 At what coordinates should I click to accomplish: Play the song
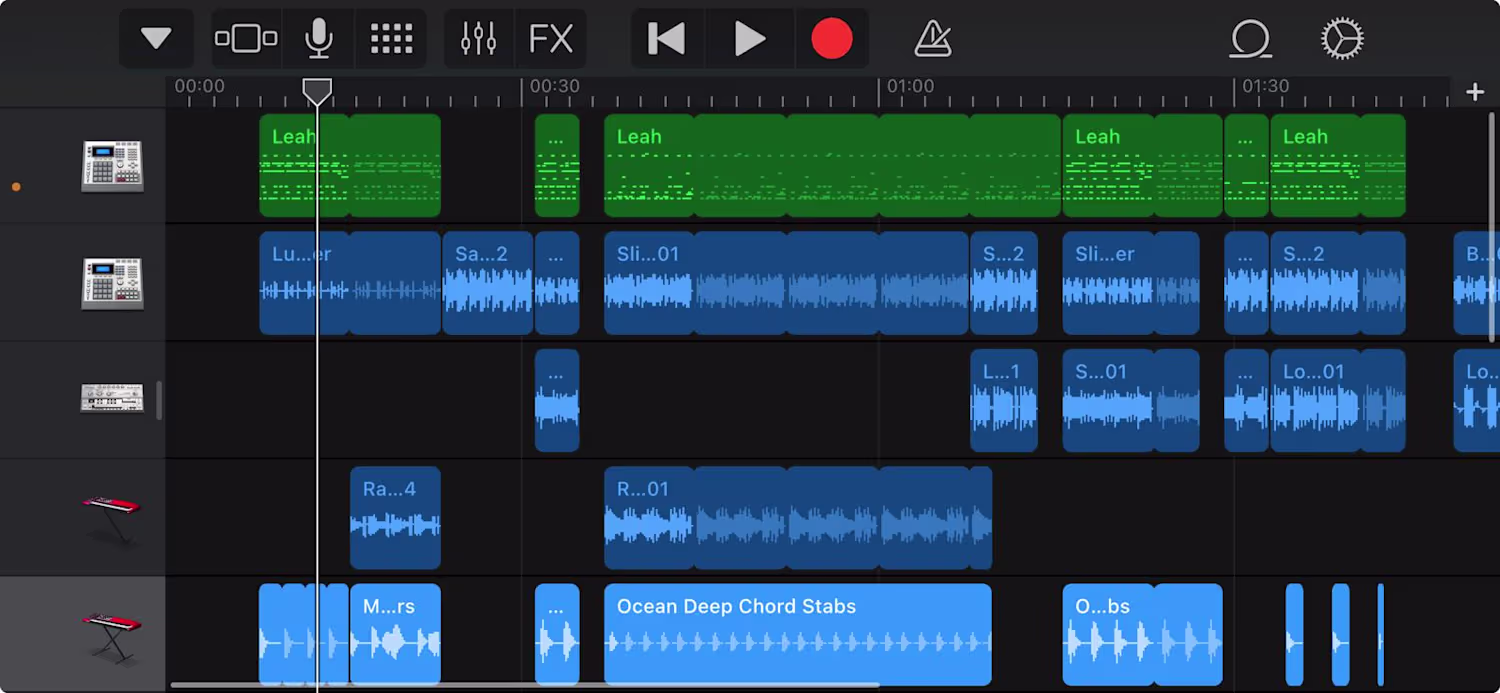[x=750, y=39]
